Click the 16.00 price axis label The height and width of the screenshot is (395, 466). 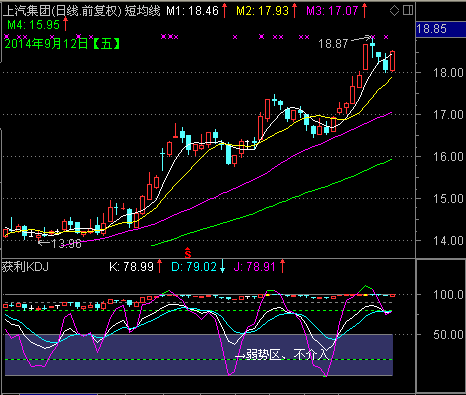[x=448, y=157]
